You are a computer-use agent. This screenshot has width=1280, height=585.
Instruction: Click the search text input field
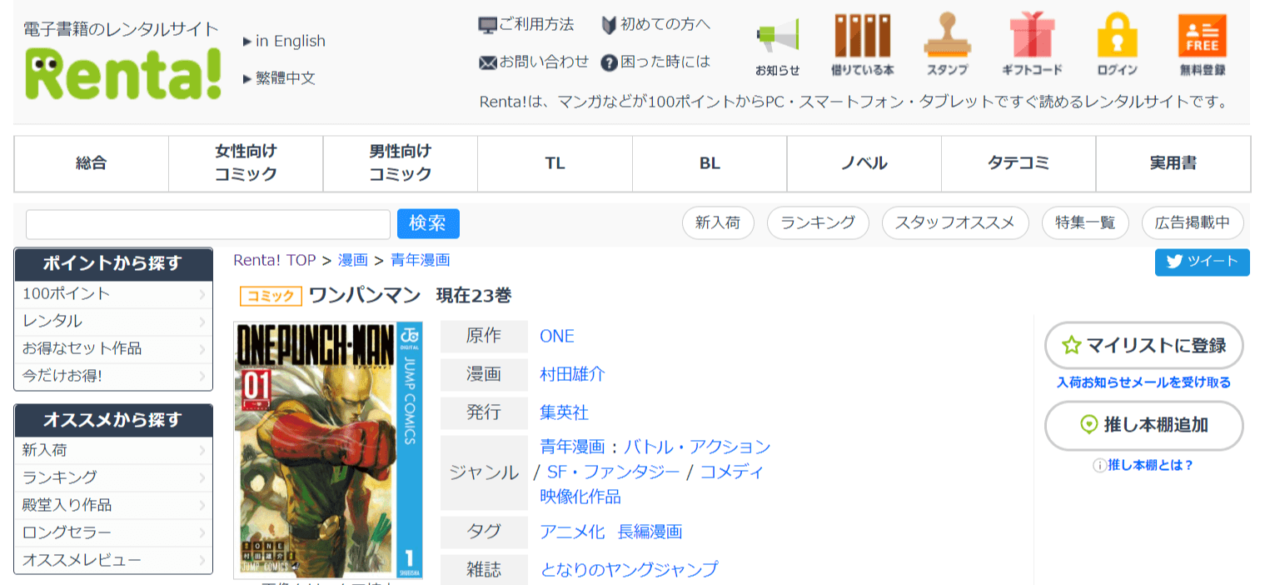(x=208, y=224)
